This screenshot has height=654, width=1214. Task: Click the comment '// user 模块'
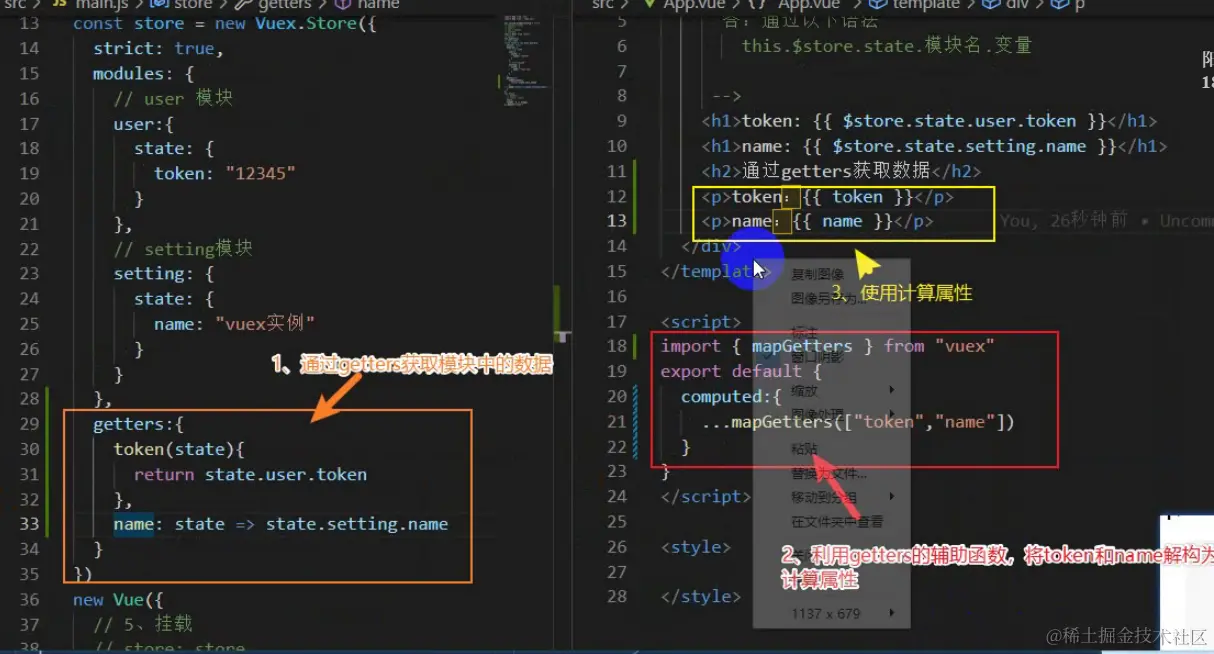pyautogui.click(x=173, y=98)
